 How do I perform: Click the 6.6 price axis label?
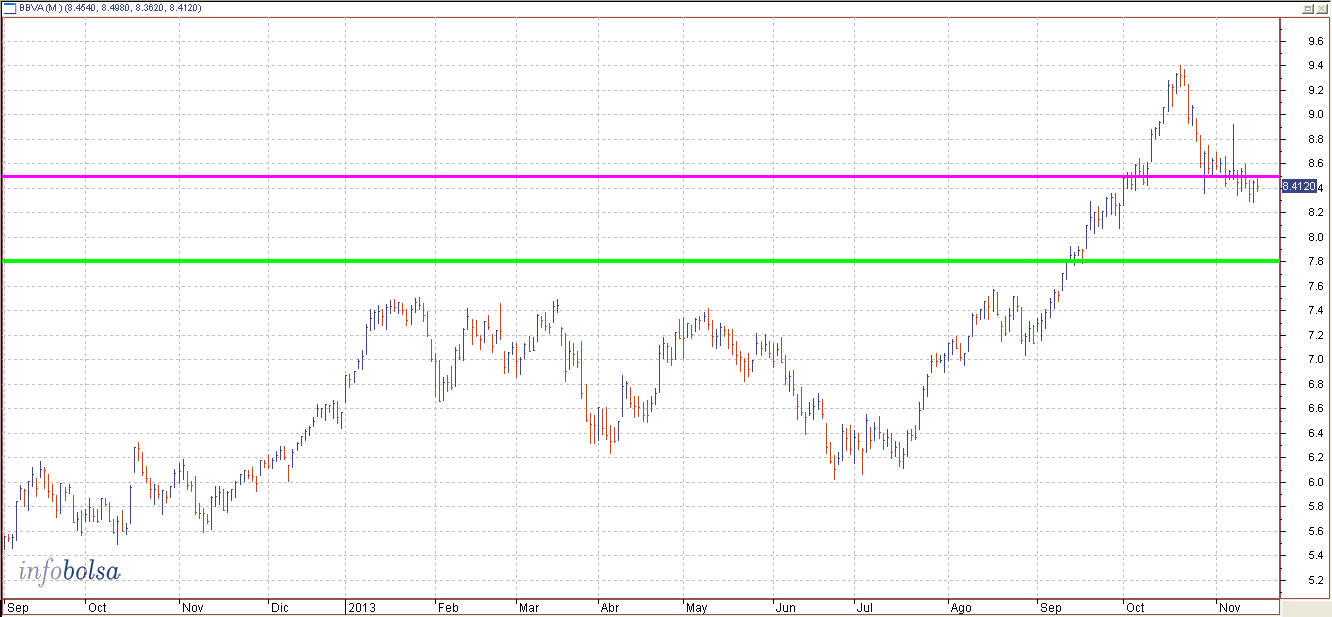tap(1315, 408)
